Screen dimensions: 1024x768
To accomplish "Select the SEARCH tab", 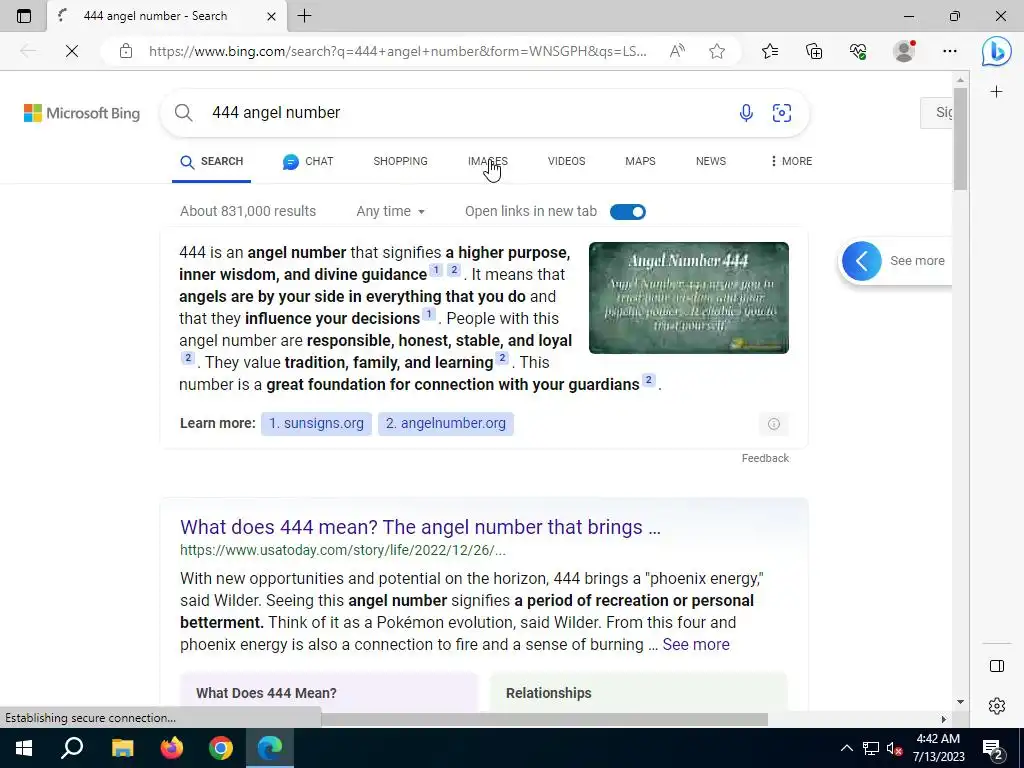I will tap(212, 161).
